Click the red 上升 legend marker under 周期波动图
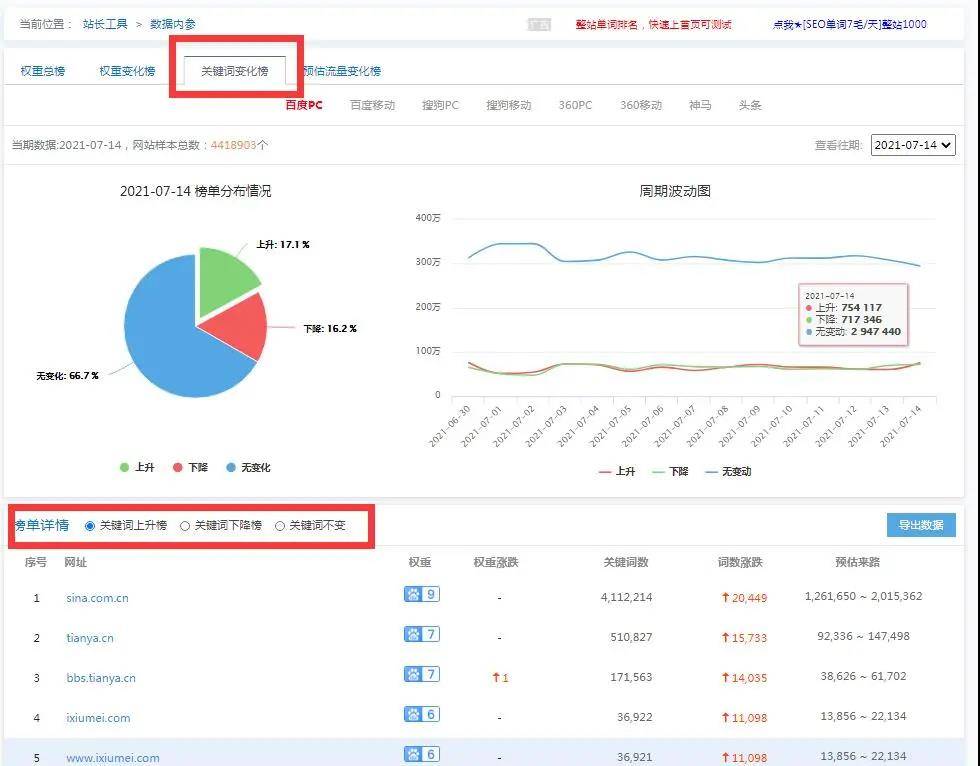This screenshot has width=980, height=766. [x=603, y=470]
